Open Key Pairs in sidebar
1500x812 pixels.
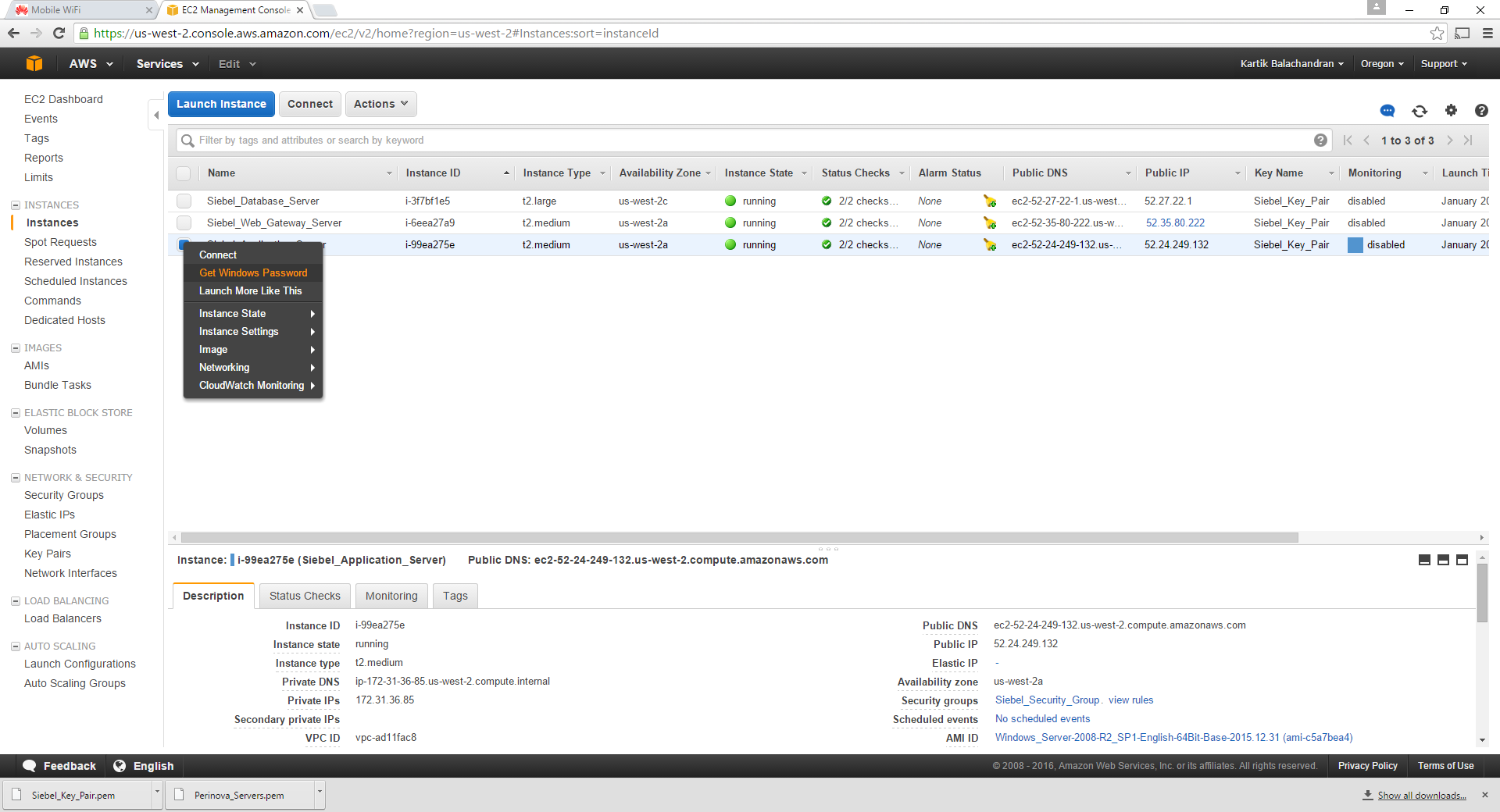click(47, 554)
